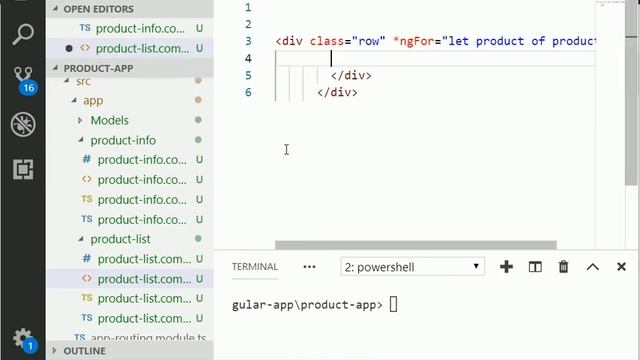Viewport: 640px width, 360px height.
Task: Click the horizontal scrollbar of the editor
Action: click(416, 245)
